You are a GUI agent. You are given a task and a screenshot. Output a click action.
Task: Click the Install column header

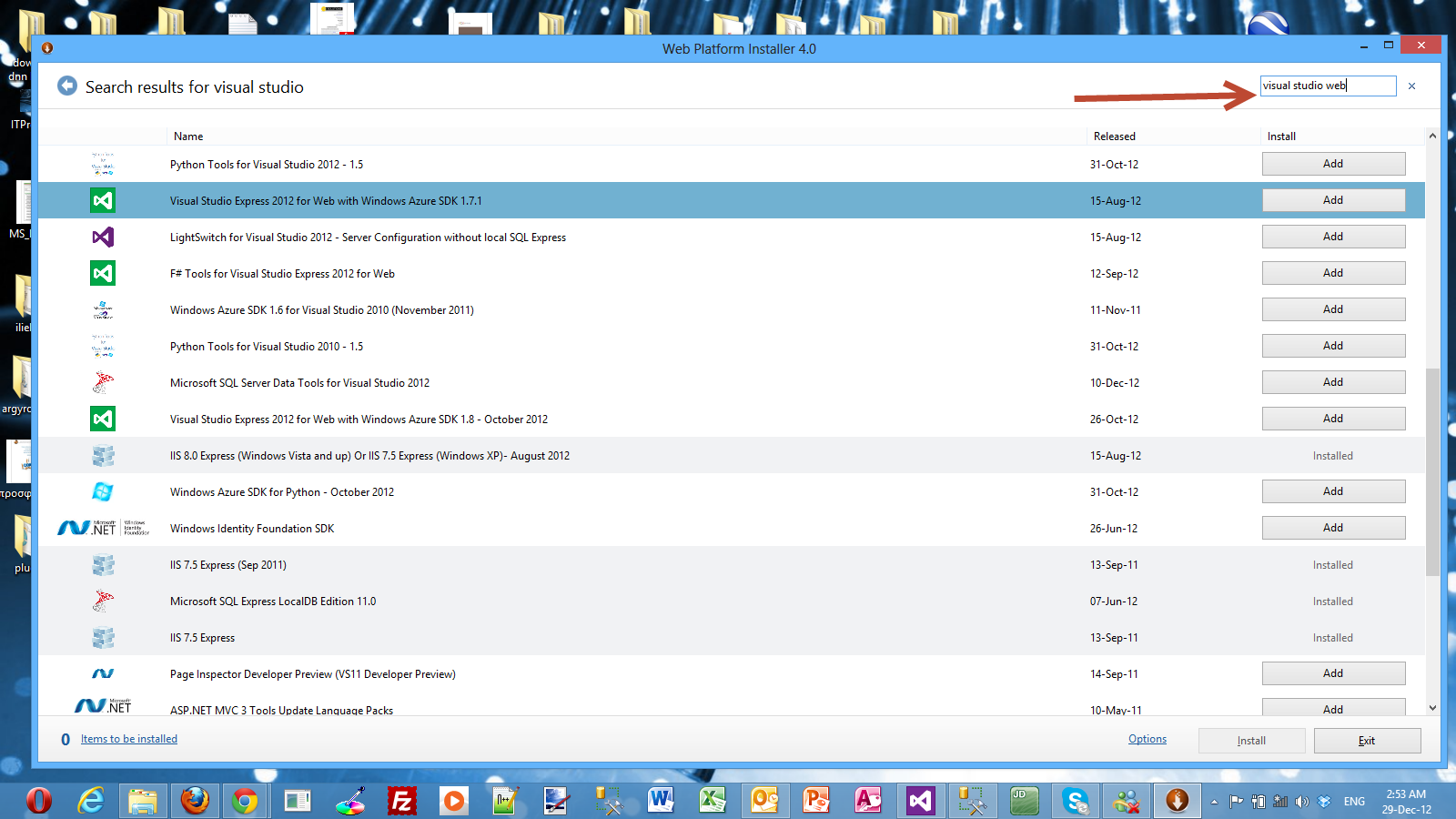[x=1281, y=136]
